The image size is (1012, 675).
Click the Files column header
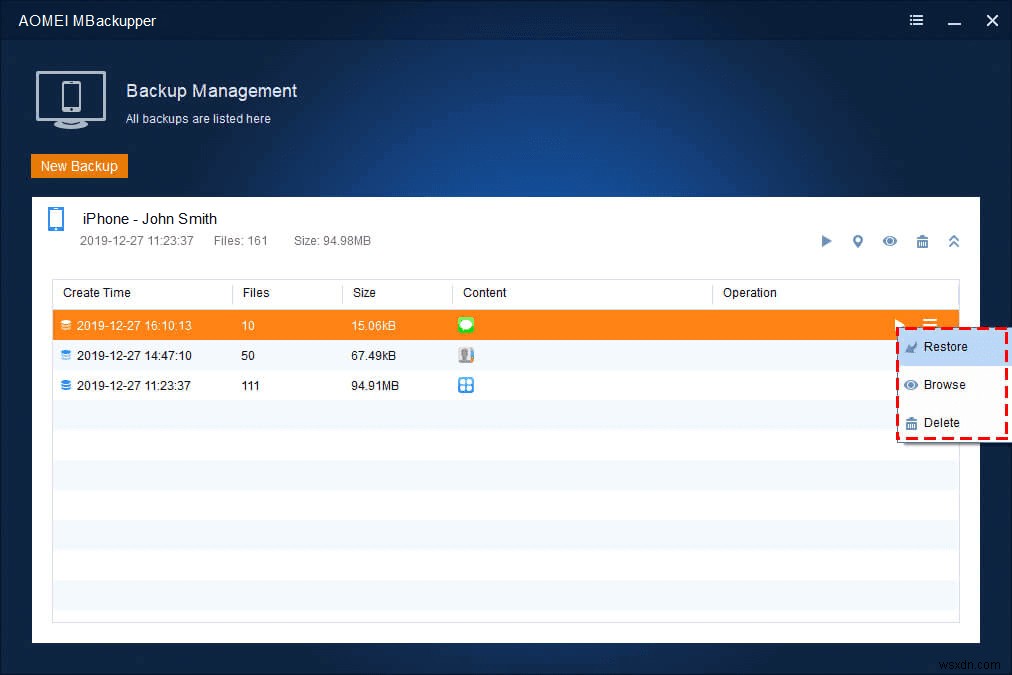point(256,293)
